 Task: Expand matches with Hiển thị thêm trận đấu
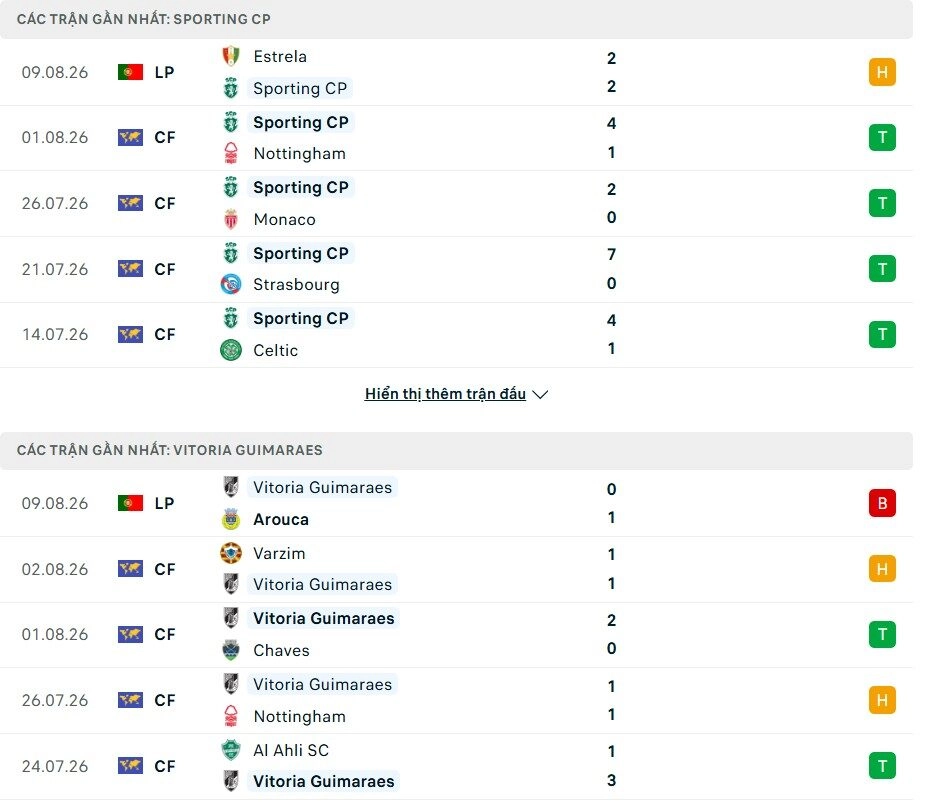445,394
